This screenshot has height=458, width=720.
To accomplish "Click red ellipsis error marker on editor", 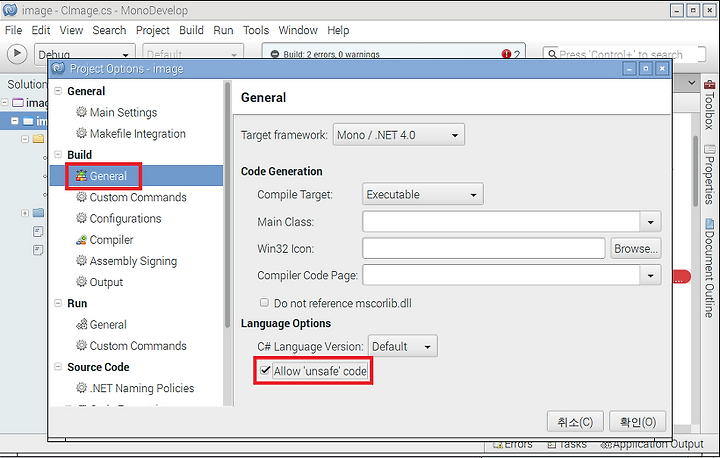I will coord(681,277).
